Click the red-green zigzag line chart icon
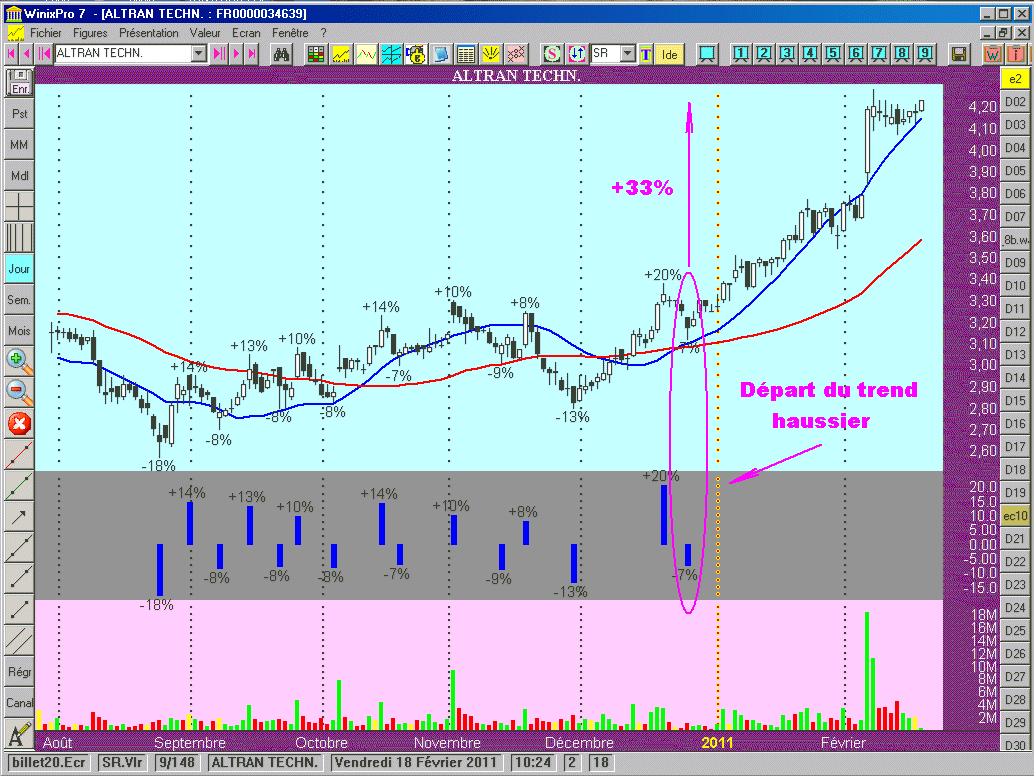The width and height of the screenshot is (1034, 776). 366,54
